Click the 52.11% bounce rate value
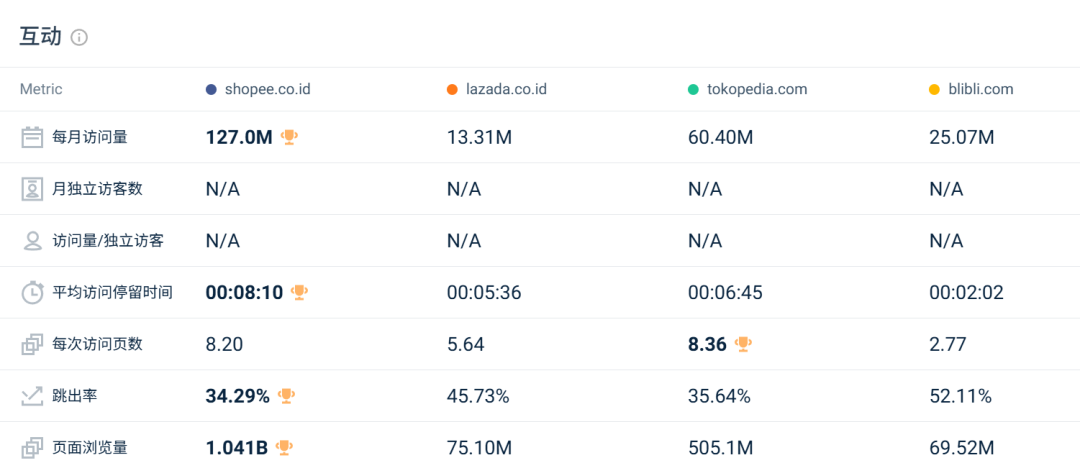The image size is (1080, 468). (960, 396)
